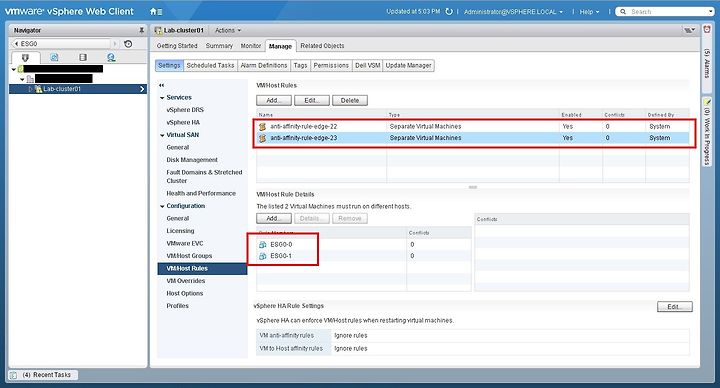This screenshot has width=720, height=388.
Task: Sort rules table by Name column header
Action: (321, 115)
